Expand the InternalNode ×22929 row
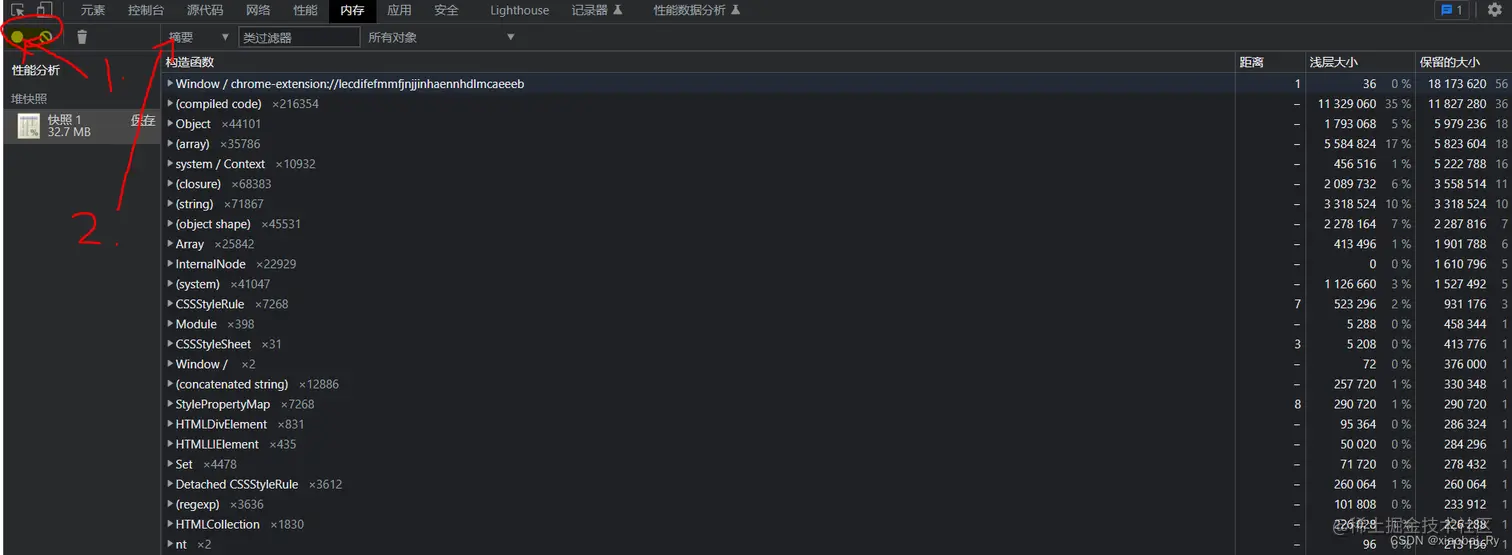Viewport: 1512px width, 555px height. [170, 264]
